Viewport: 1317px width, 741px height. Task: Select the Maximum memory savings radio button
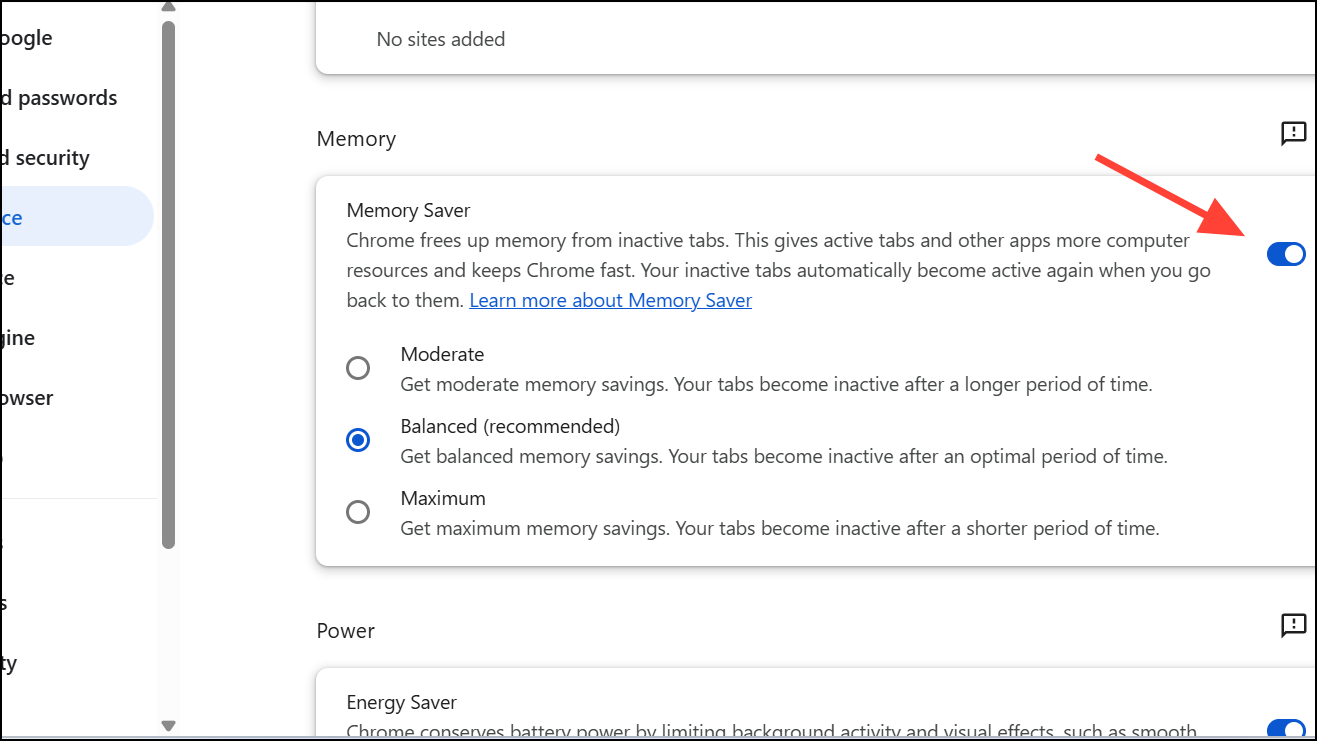[x=358, y=512]
